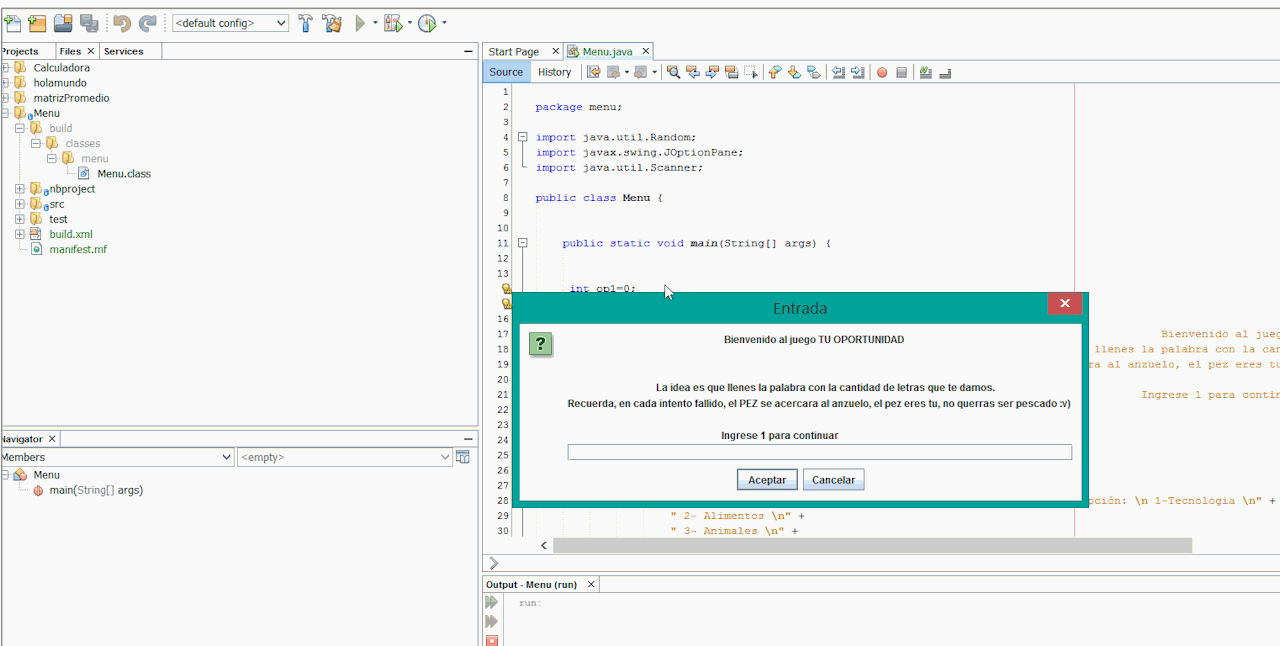Click Find Previous Occurrence icon

692,72
